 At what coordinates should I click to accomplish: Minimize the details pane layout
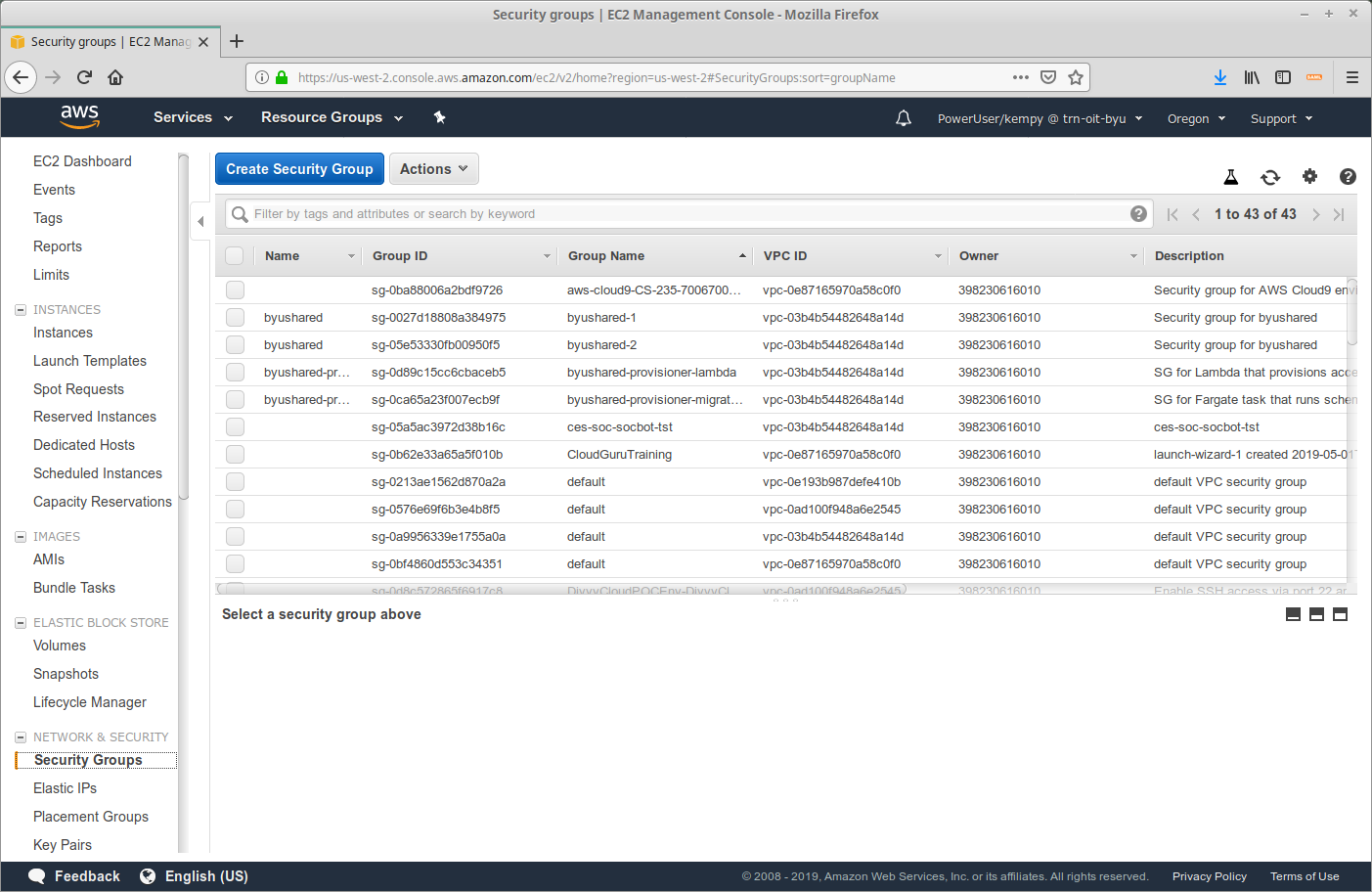click(x=1293, y=614)
